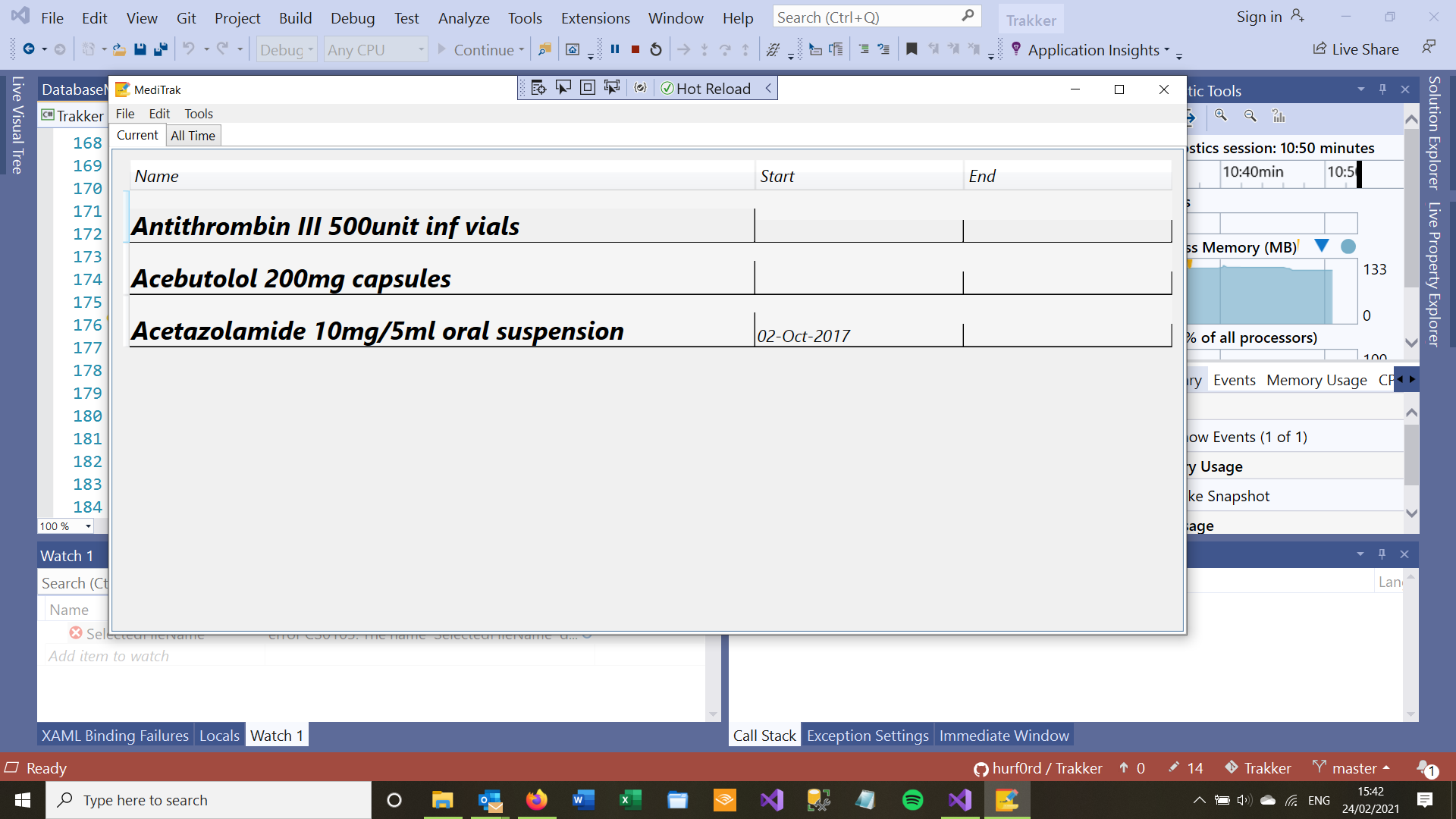Open Visual Studio from taskbar
Image resolution: width=1456 pixels, height=819 pixels.
772,800
